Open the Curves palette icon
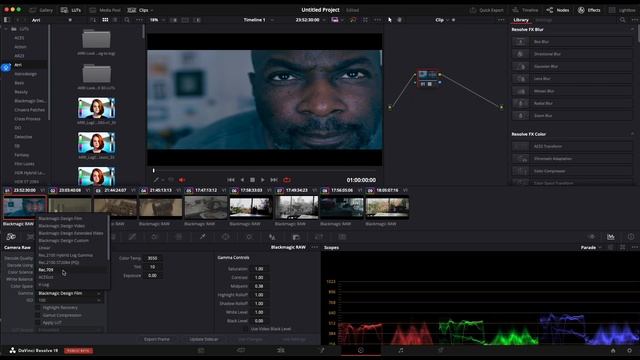This screenshot has height=360, width=640. click(132, 237)
